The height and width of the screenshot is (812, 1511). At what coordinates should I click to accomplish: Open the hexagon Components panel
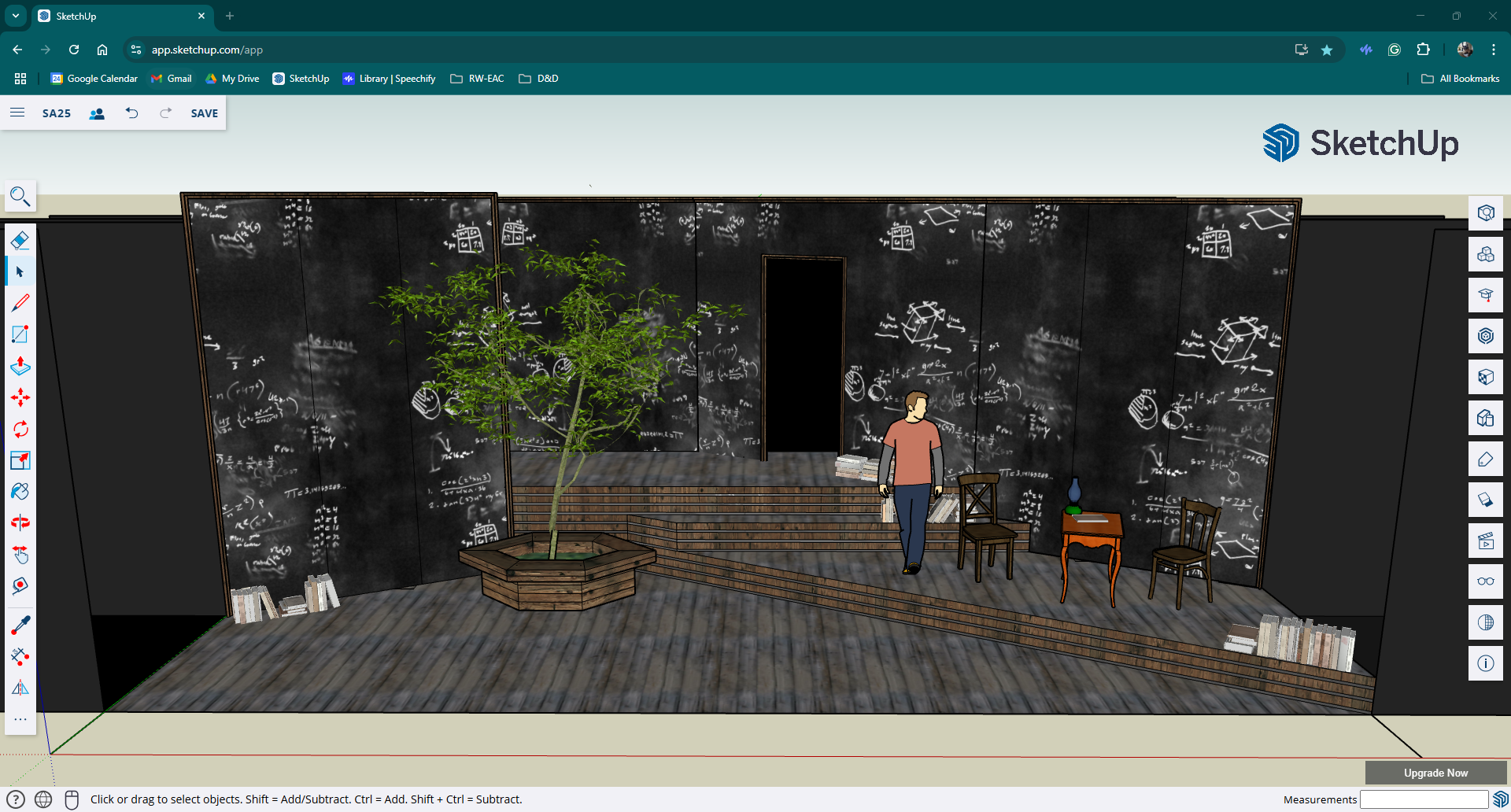[1486, 336]
